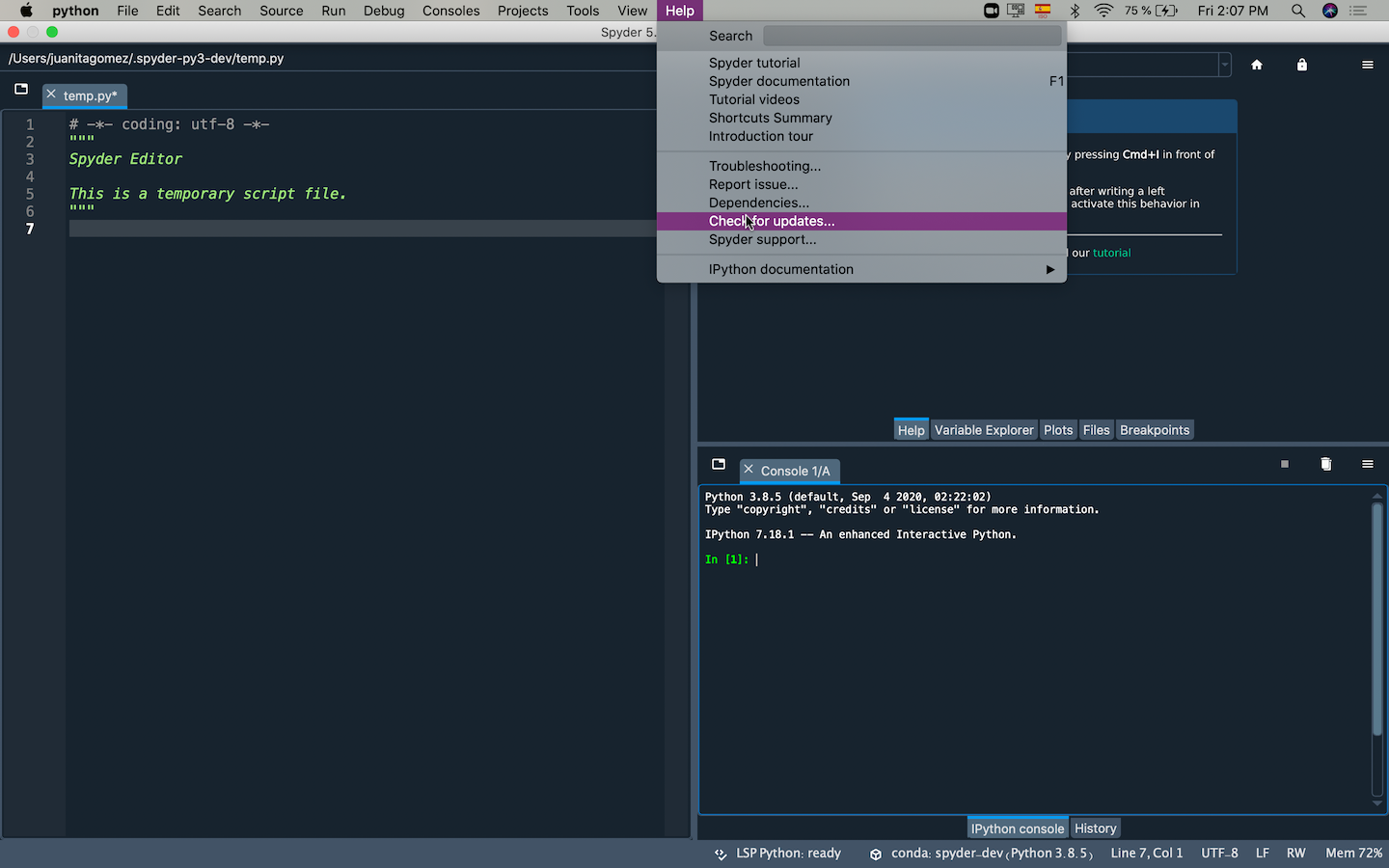Select Check for updates in Help menu

pyautogui.click(x=771, y=221)
